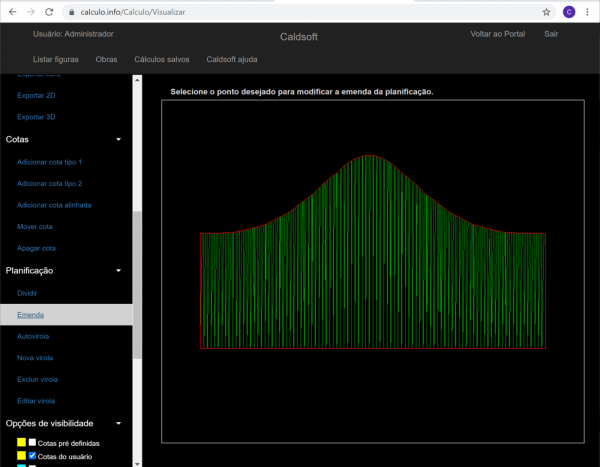Uncheck the Cotas do usuário checkbox
600x467 pixels.
[x=32, y=456]
